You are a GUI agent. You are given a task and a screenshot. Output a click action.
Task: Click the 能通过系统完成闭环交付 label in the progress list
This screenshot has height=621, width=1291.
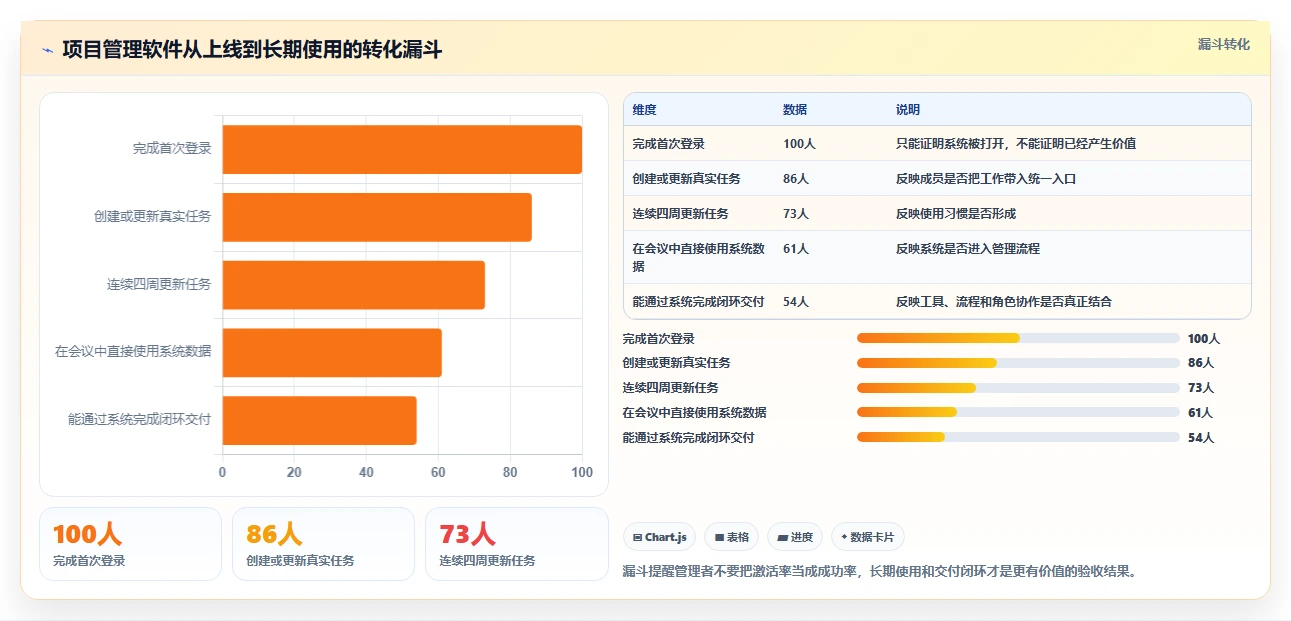point(689,438)
